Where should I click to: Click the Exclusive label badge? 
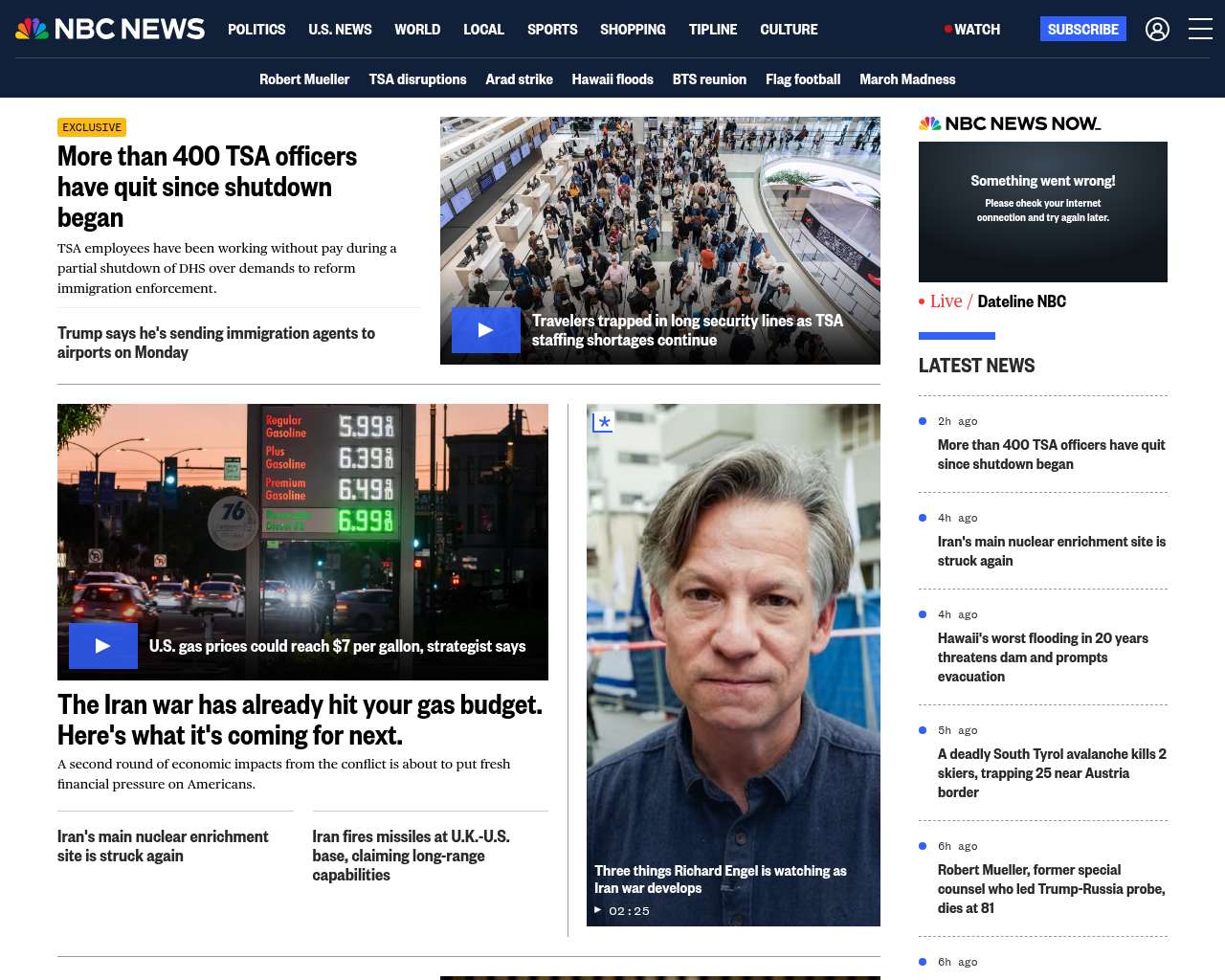[x=92, y=127]
